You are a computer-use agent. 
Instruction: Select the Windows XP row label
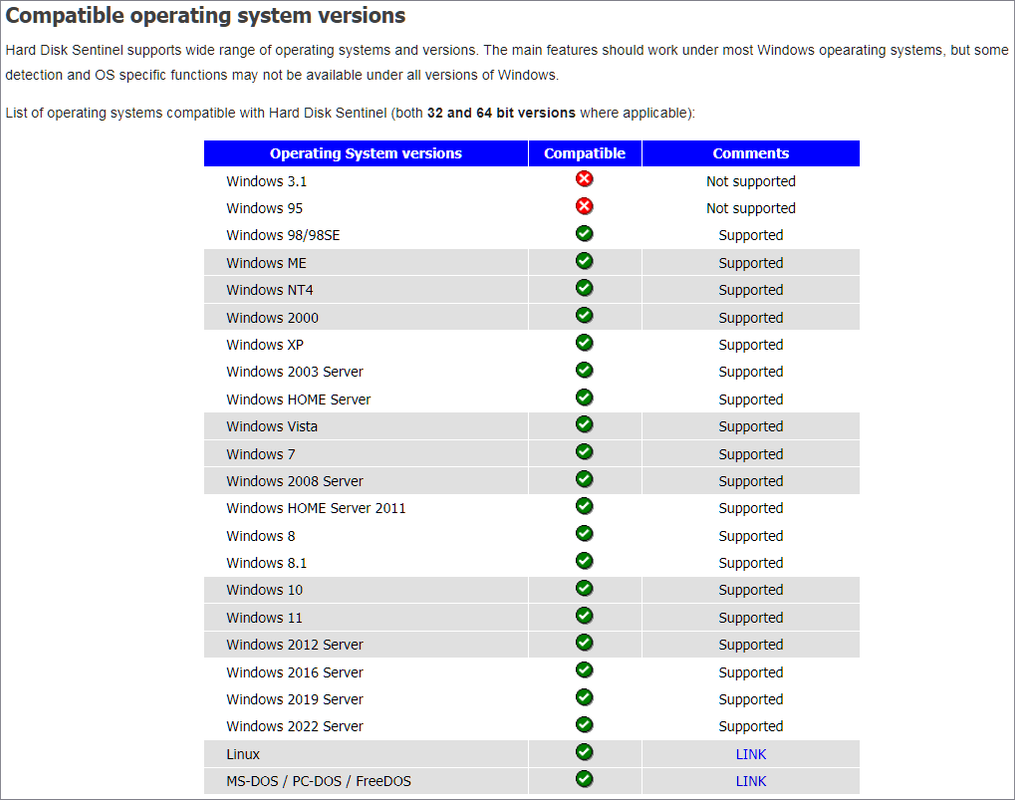point(265,345)
